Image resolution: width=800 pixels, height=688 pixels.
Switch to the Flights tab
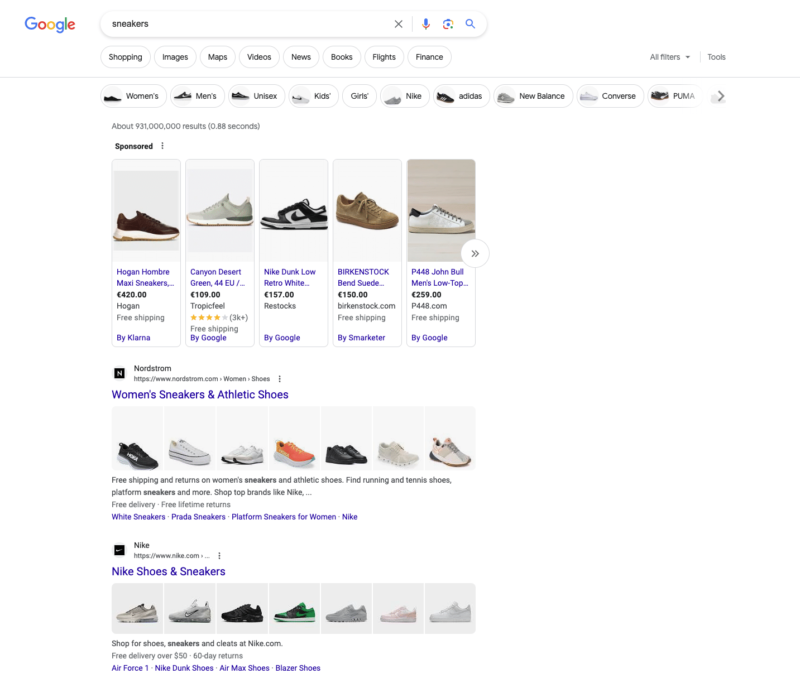pyautogui.click(x=384, y=57)
